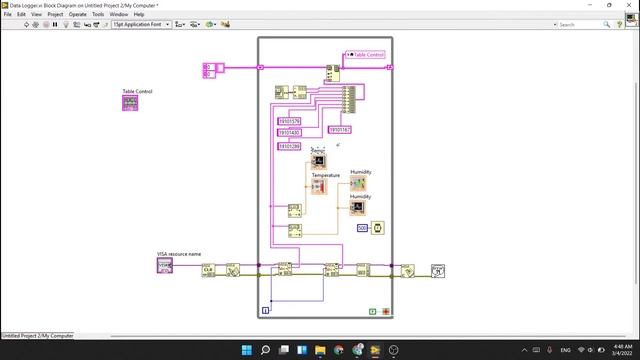Viewport: 640px width, 360px height.
Task: Select the VISA Clear (CLR) node
Action: pos(209,270)
